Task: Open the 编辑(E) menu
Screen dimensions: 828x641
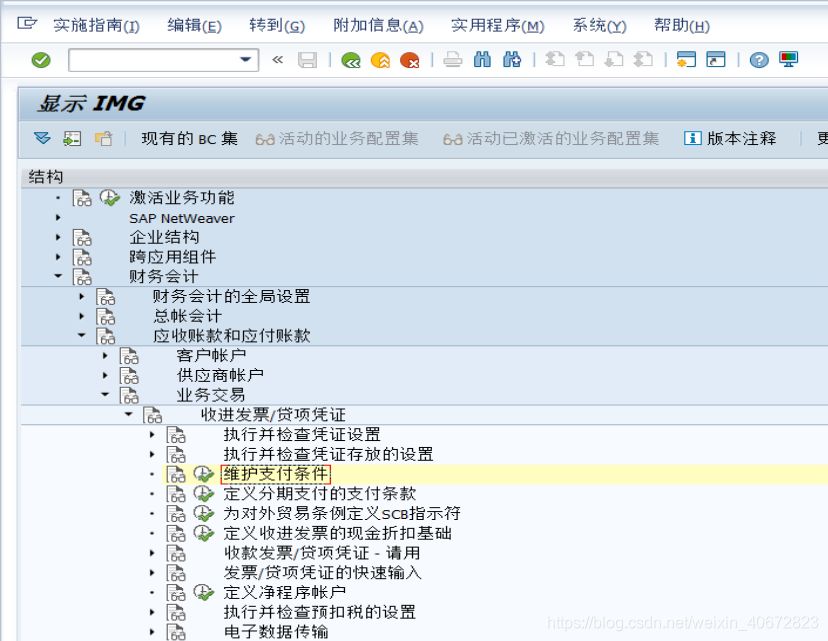Action: (x=194, y=25)
